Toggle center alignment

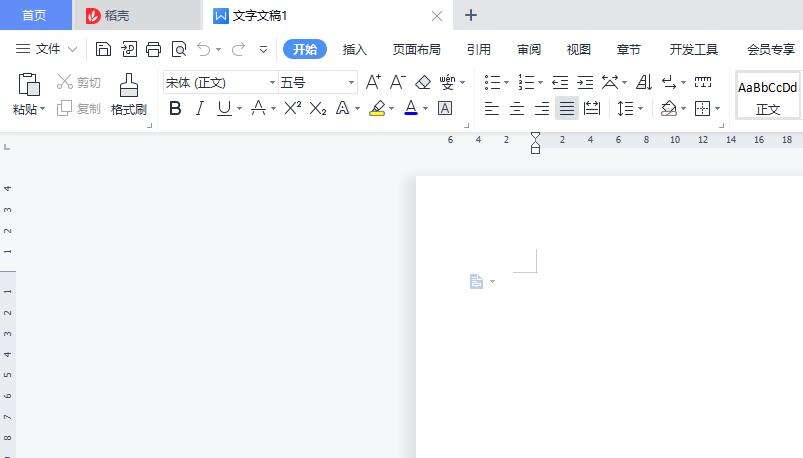tap(517, 108)
